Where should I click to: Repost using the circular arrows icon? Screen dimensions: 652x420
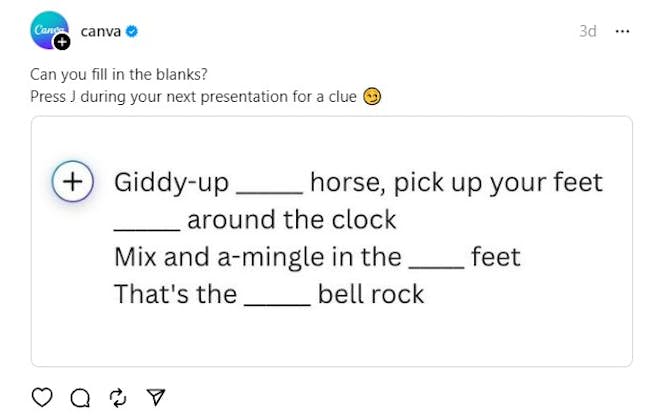[118, 397]
